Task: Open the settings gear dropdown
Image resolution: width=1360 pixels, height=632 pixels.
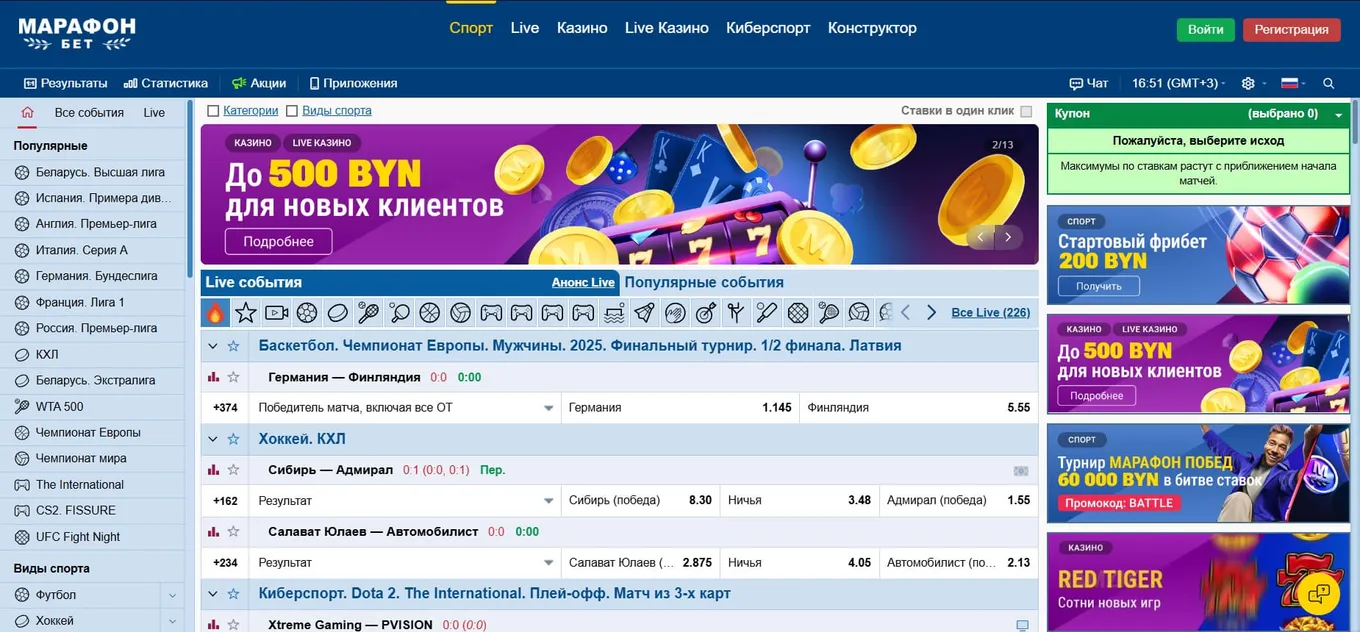Action: (1253, 83)
